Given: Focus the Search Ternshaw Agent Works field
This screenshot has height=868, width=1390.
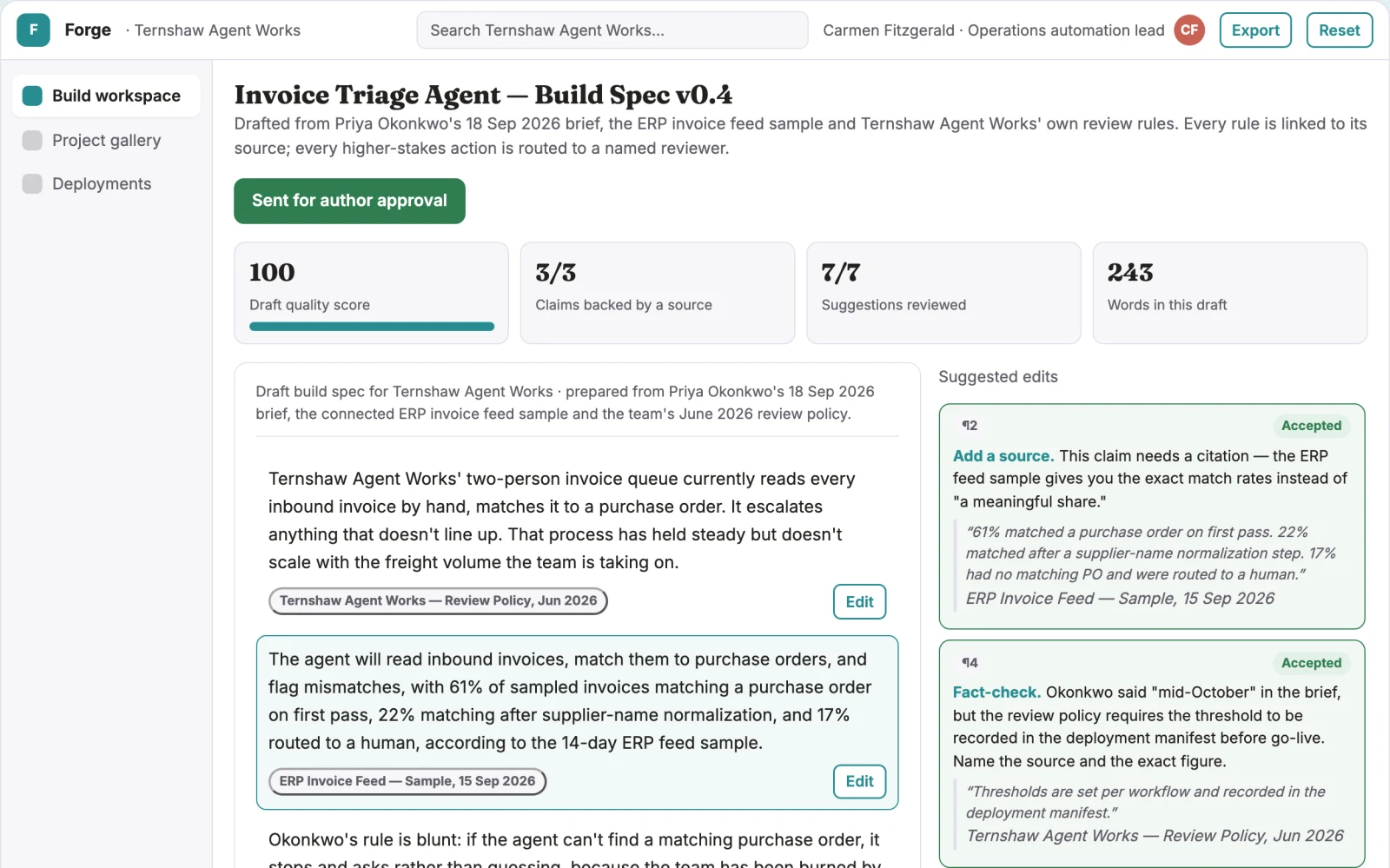Looking at the screenshot, I should [x=612, y=30].
